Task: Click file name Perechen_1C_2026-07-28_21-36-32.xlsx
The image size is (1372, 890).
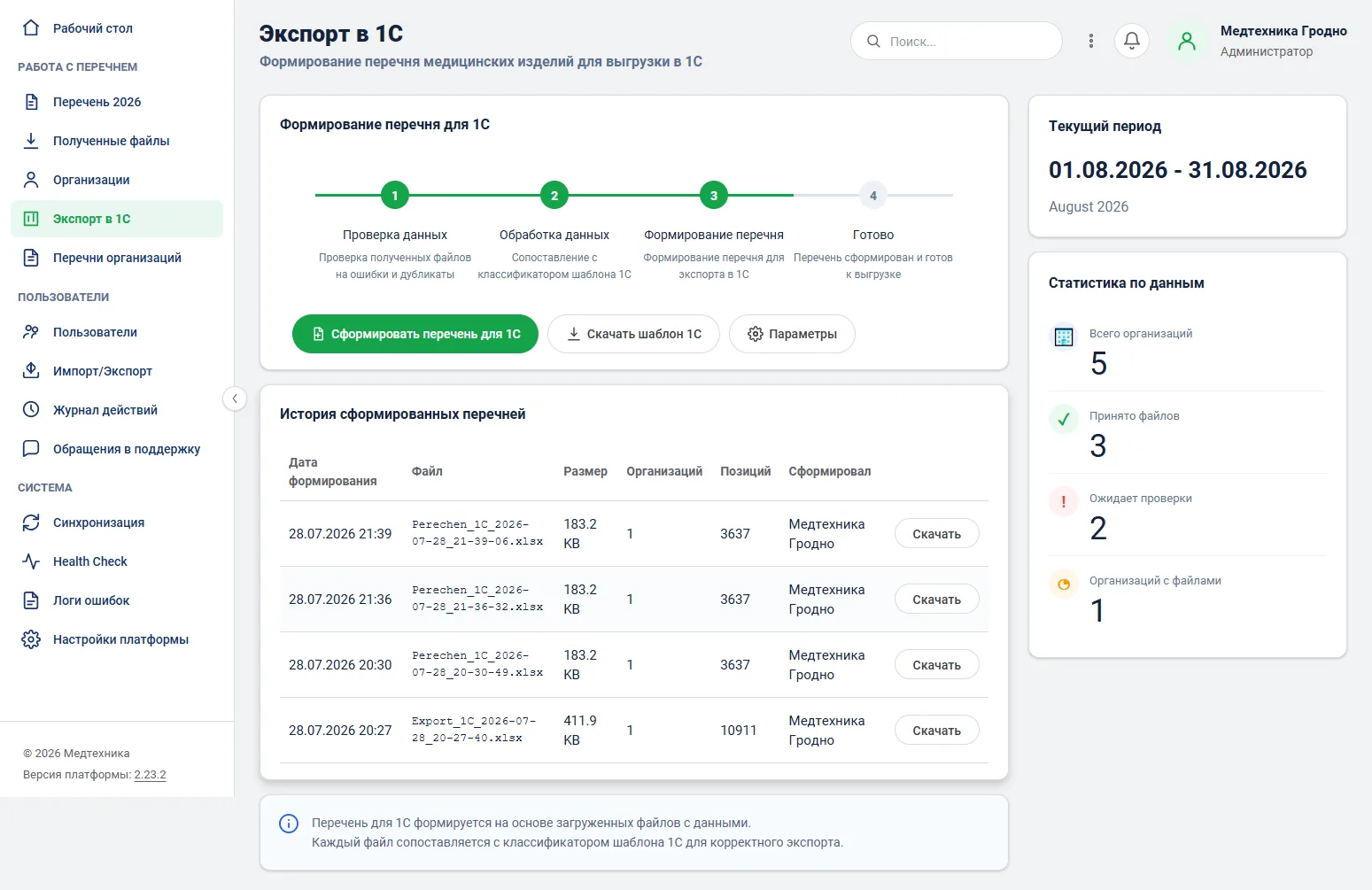Action: tap(477, 599)
